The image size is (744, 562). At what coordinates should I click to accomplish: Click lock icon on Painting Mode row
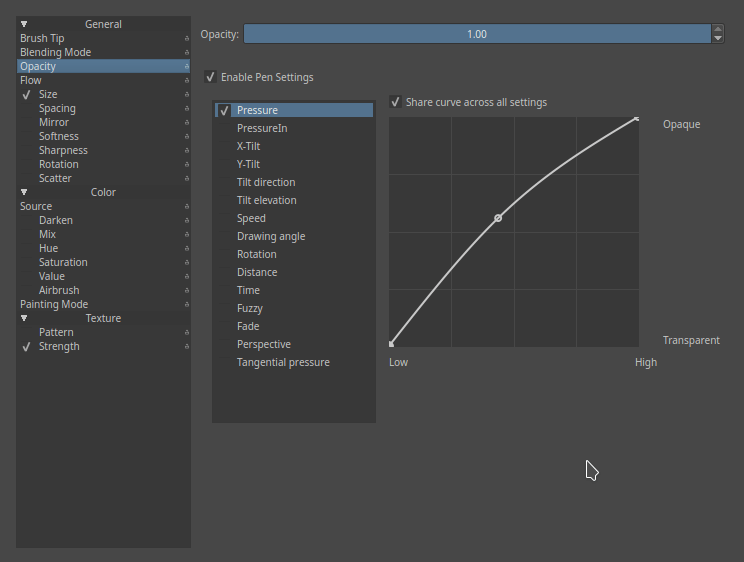click(186, 304)
